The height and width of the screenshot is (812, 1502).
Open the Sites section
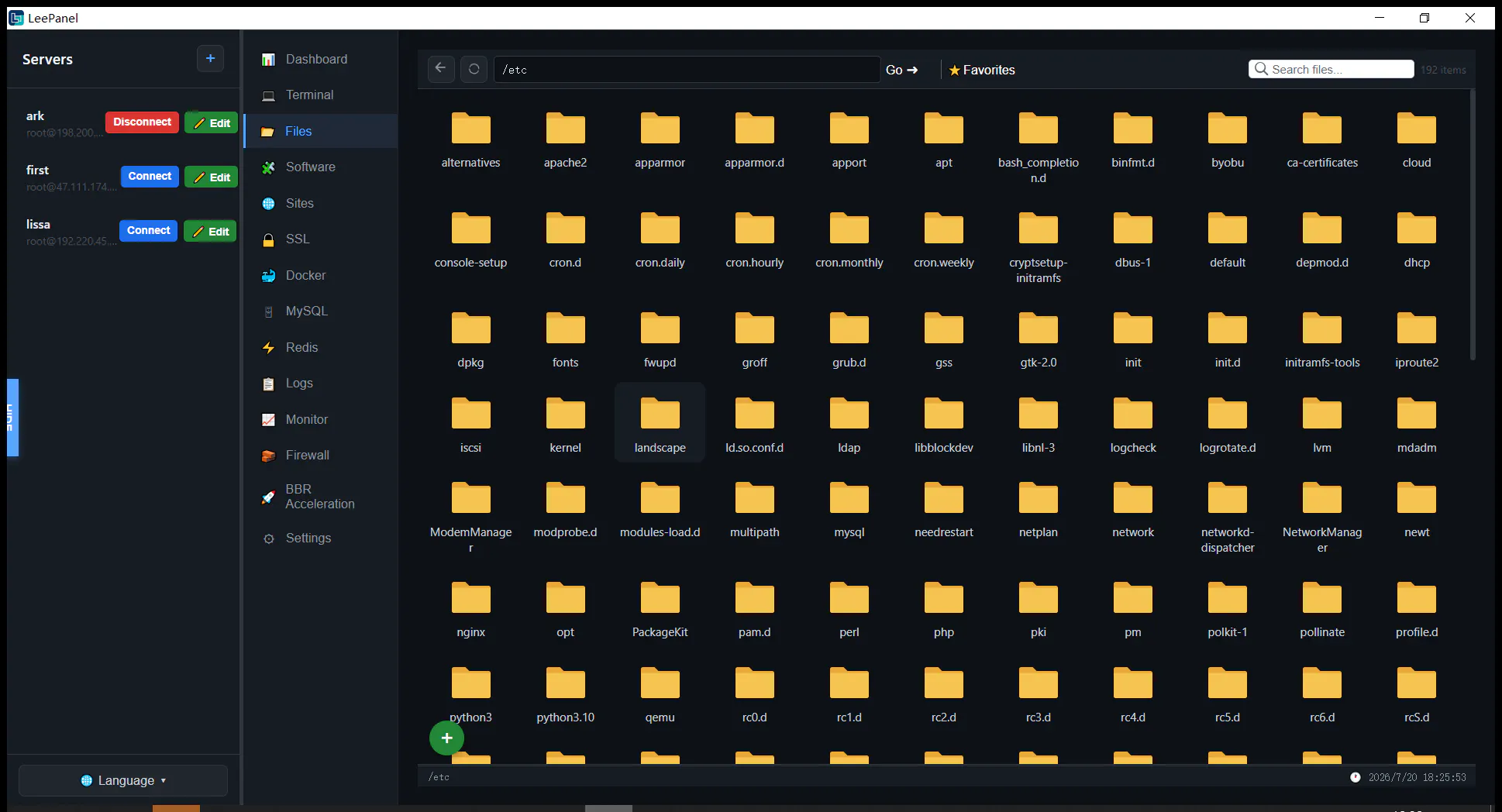[x=321, y=203]
